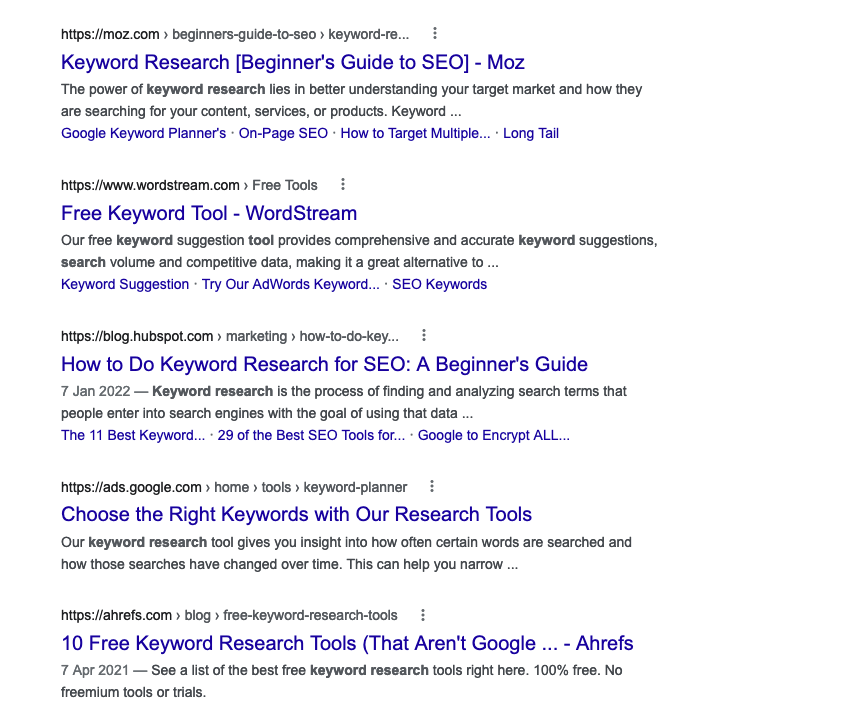
Task: Click the moz.com breadcrumb URL
Action: pyautogui.click(x=235, y=34)
